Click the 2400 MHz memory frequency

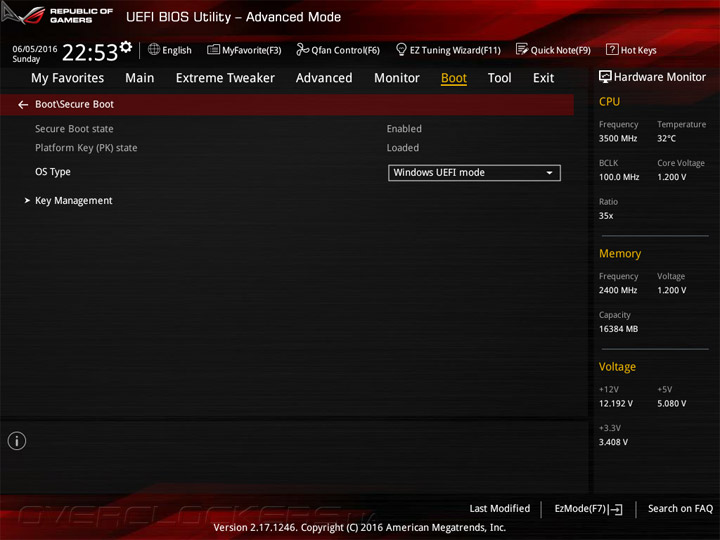point(618,290)
